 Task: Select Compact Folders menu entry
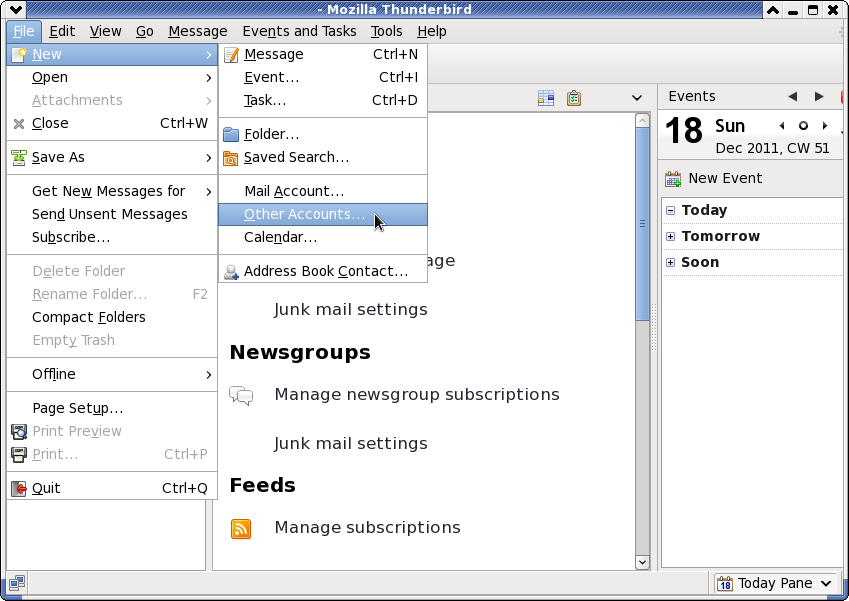tap(112, 317)
